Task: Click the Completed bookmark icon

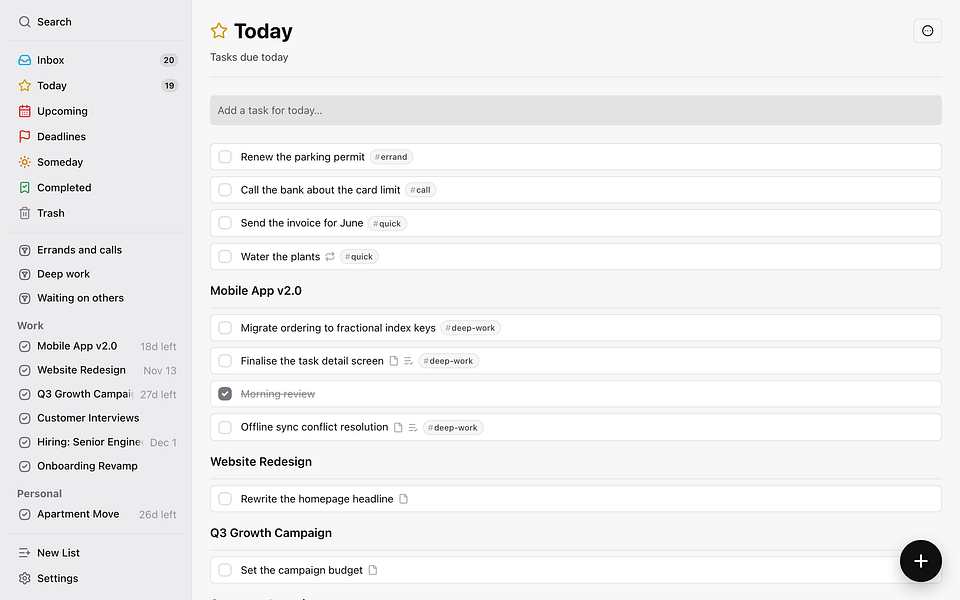Action: pos(24,187)
